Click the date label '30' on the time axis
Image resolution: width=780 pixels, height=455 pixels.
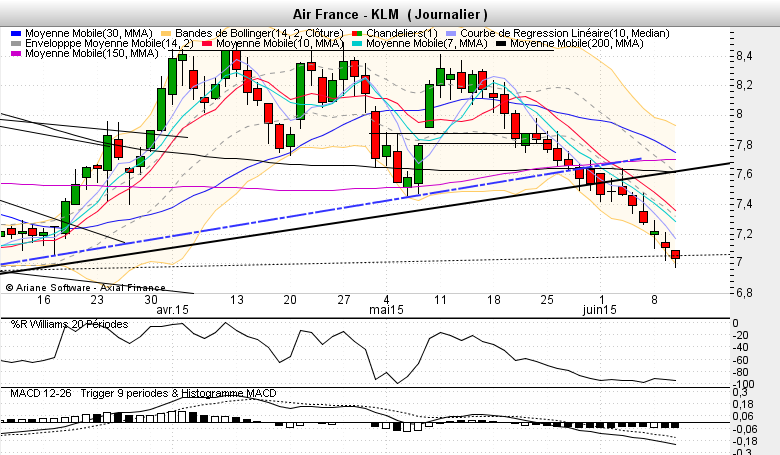151,299
